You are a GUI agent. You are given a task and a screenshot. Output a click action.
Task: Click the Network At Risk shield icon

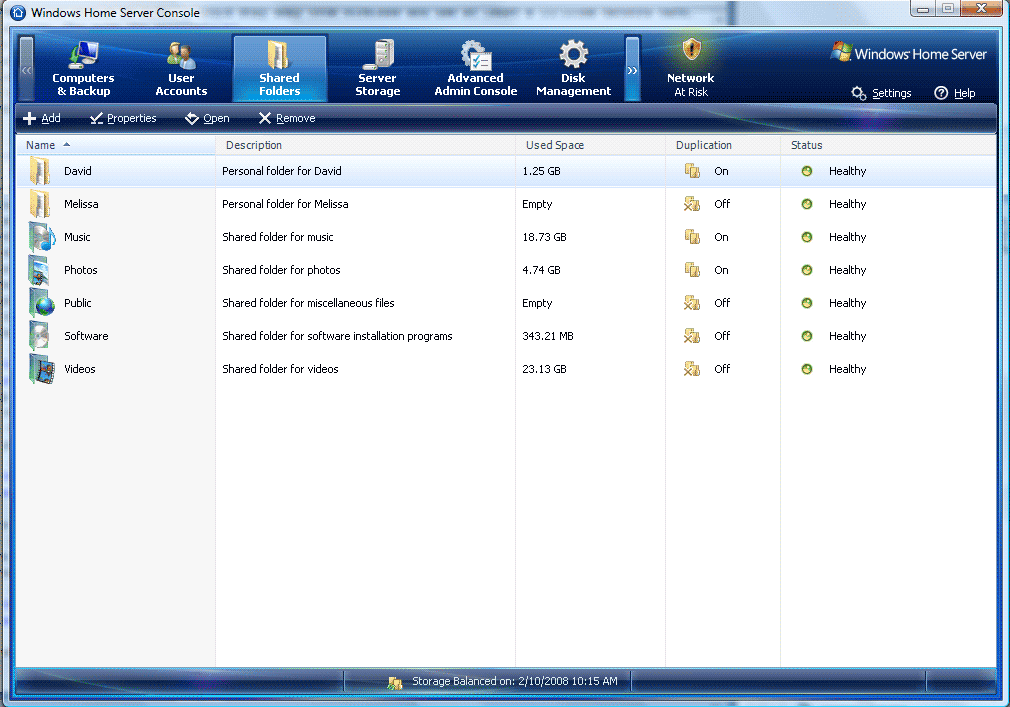691,49
